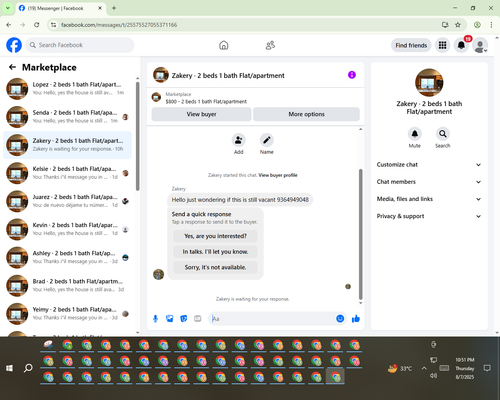Open the Kelsie conversation
The height and width of the screenshot is (400, 500).
[68, 173]
